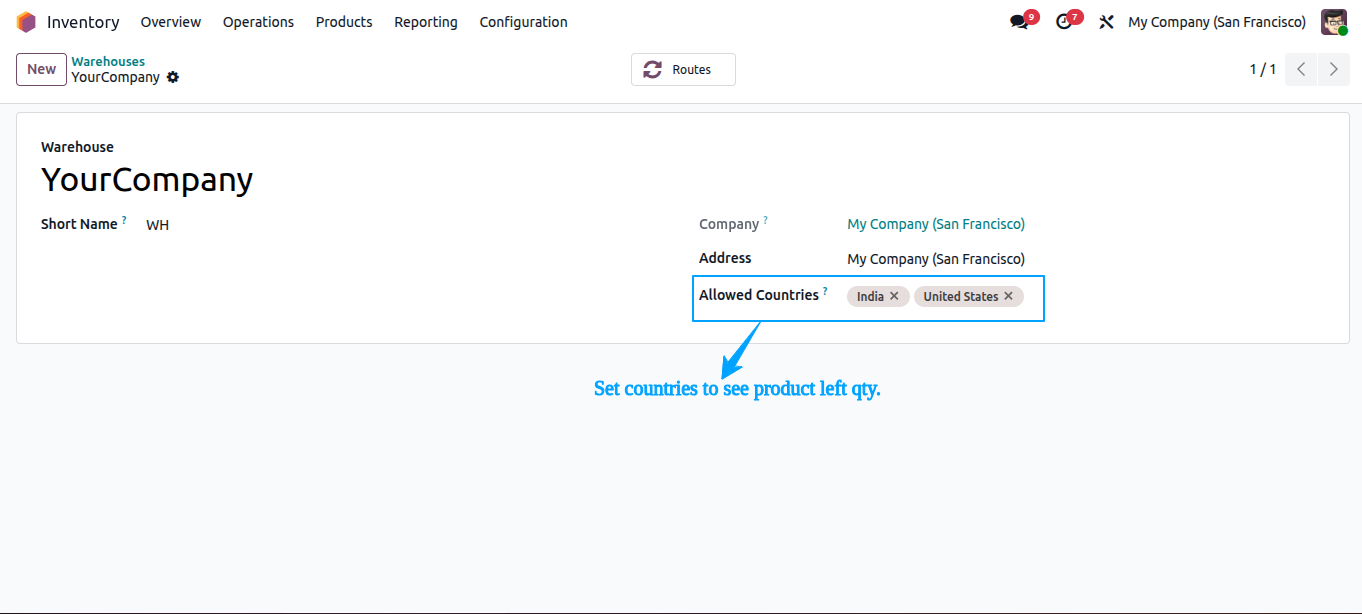The height and width of the screenshot is (614, 1362).
Task: Expand the Configuration menu
Action: tap(523, 22)
